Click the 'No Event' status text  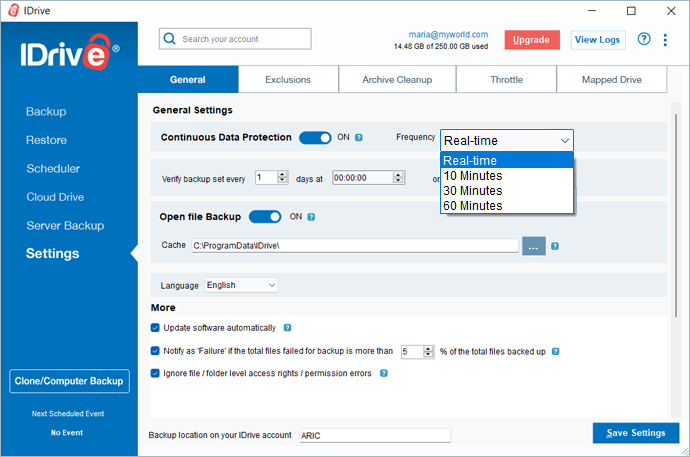67,433
